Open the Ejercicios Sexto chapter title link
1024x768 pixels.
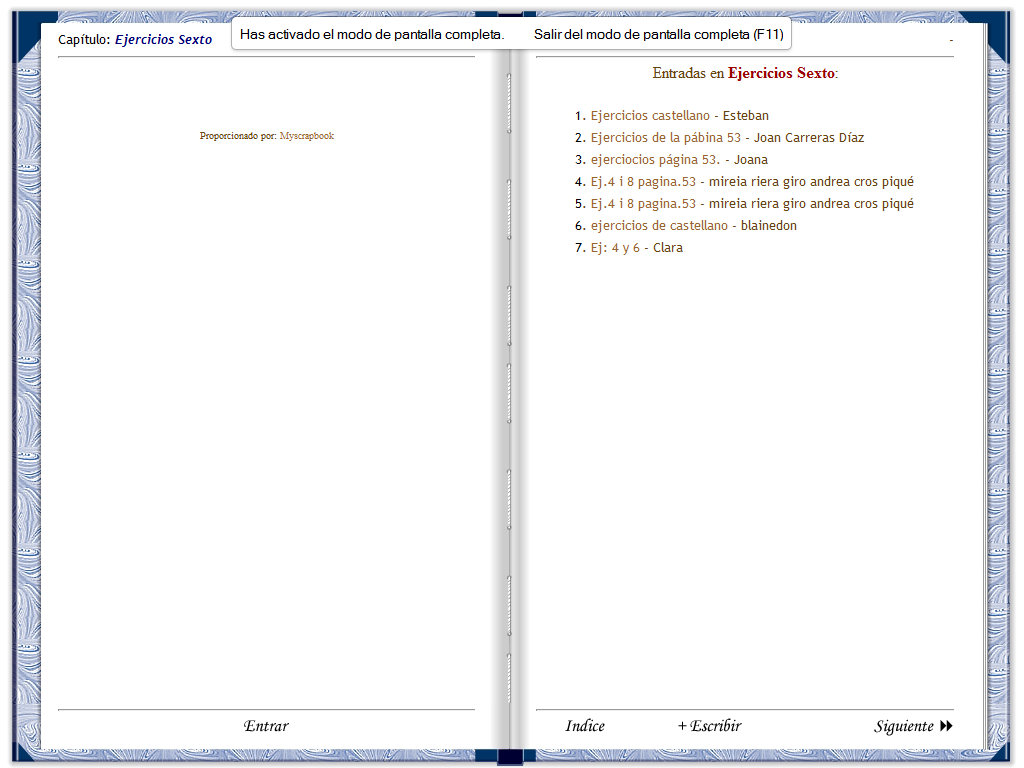tap(163, 40)
